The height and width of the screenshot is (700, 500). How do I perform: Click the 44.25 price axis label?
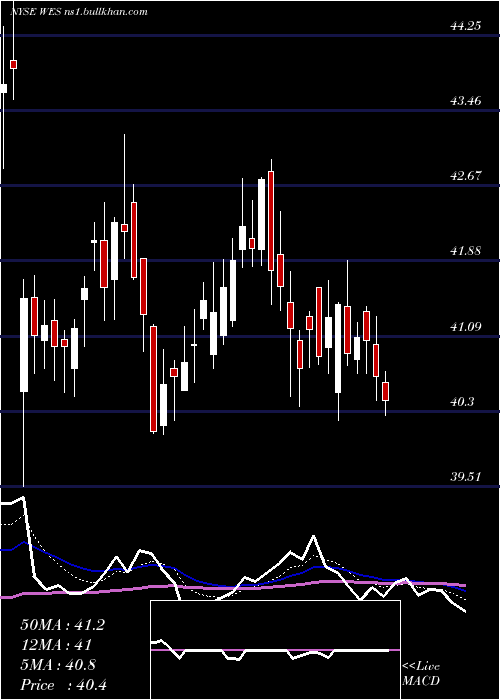point(466,26)
